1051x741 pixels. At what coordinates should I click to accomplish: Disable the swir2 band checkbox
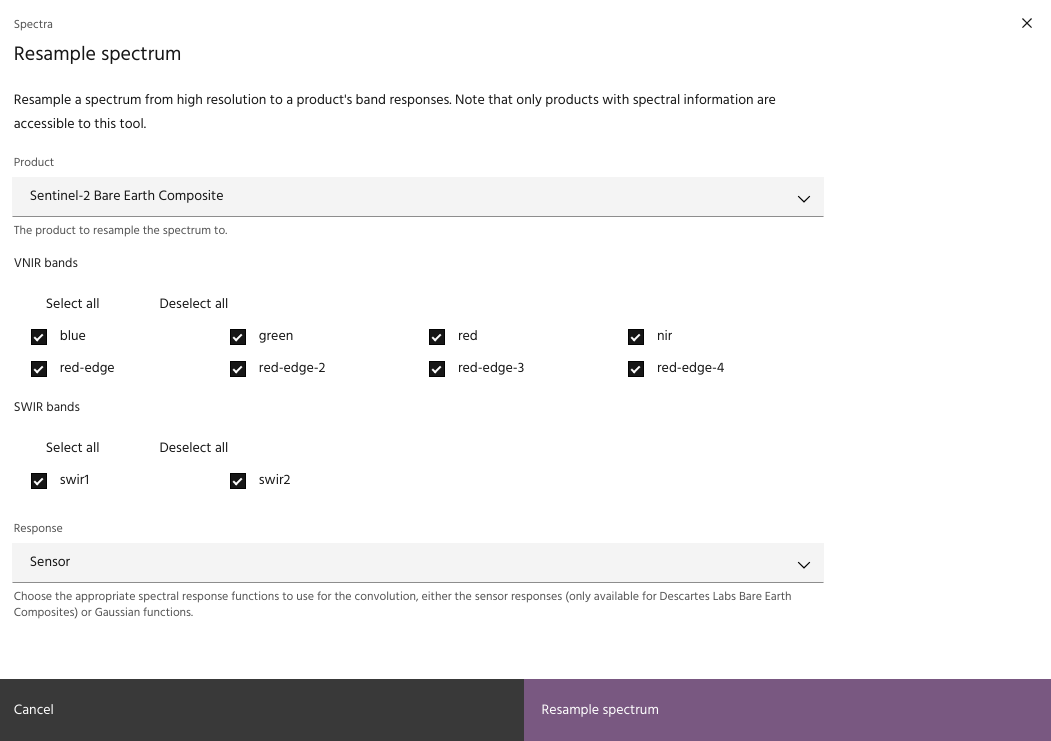pos(238,481)
